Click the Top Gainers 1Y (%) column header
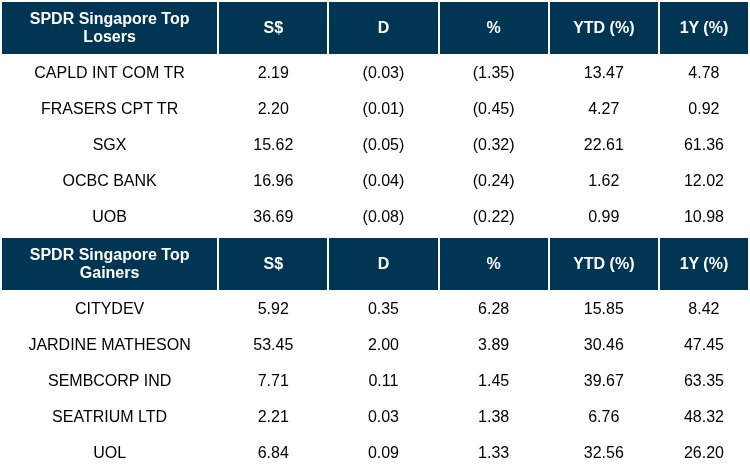750x472 pixels. [704, 263]
